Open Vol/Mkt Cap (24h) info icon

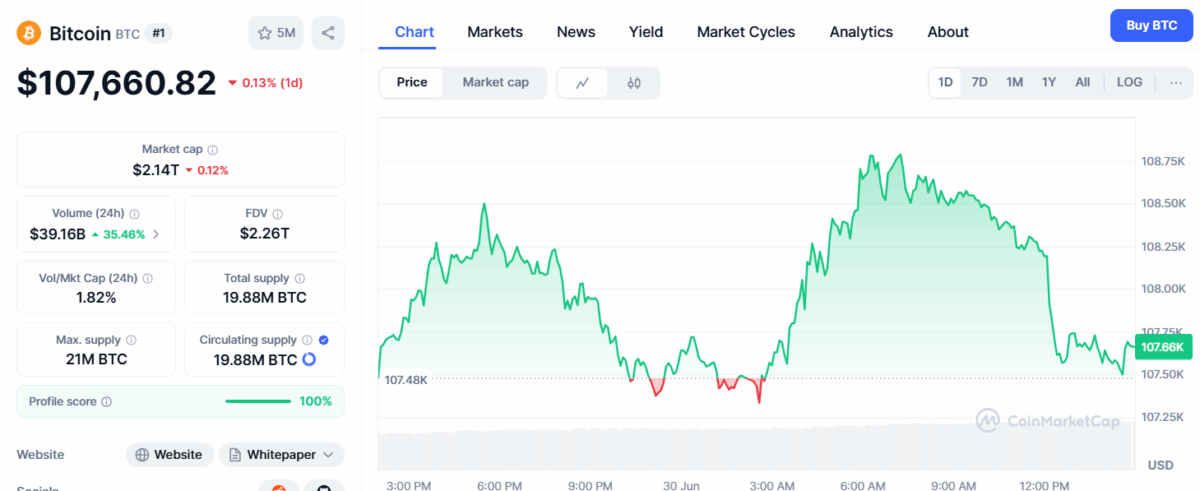pos(146,279)
